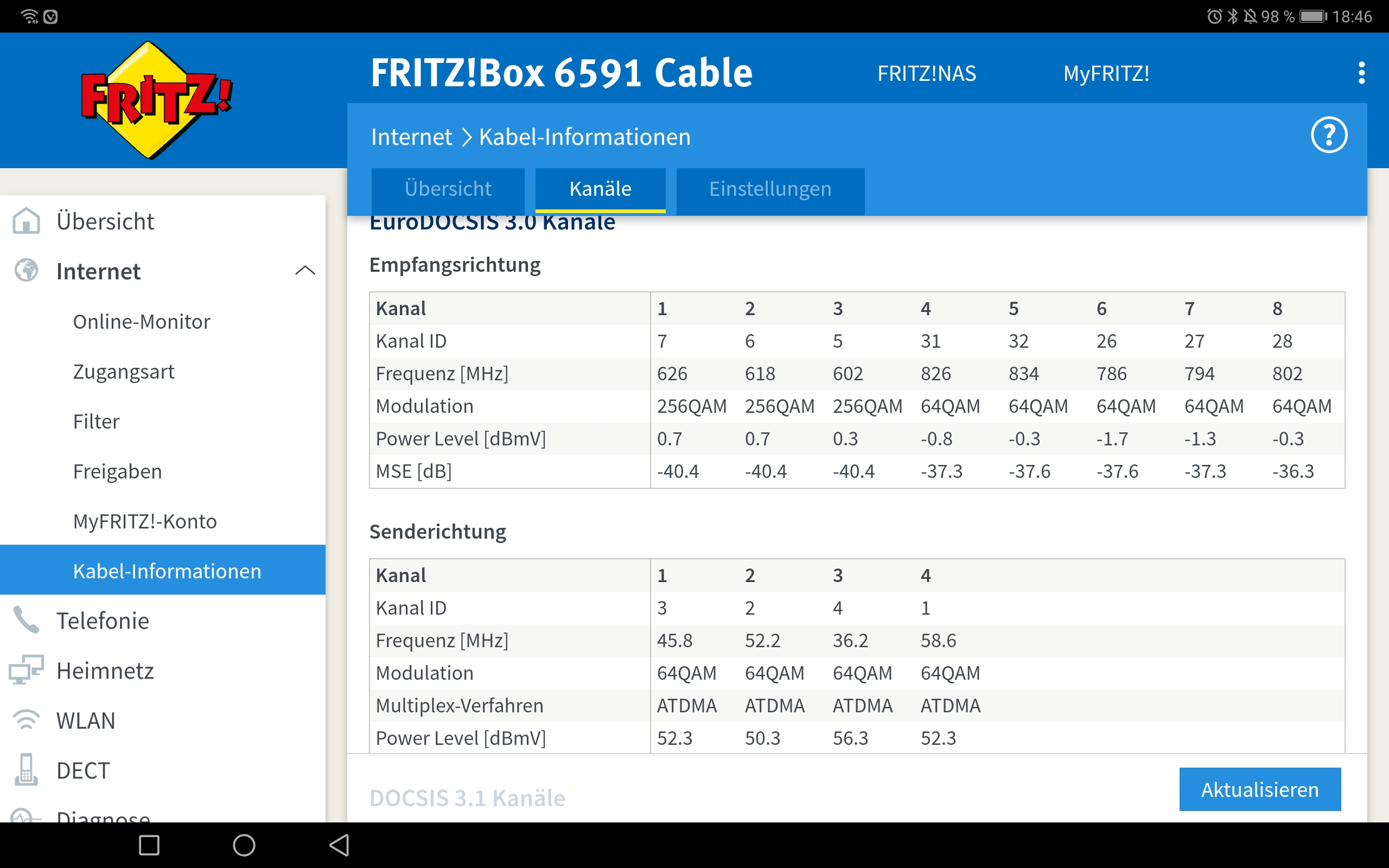Click the FRITZ! logo
This screenshot has height=868, width=1389.
155,100
